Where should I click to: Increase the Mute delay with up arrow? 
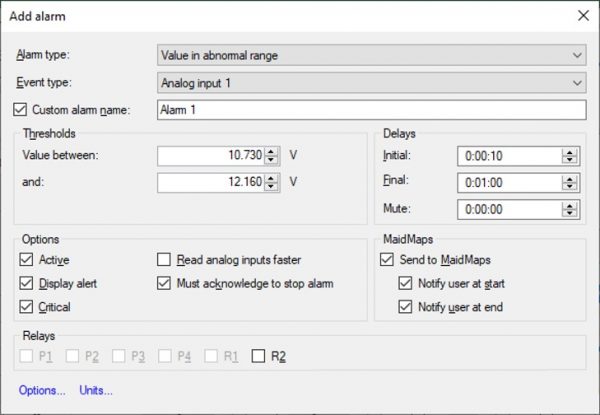click(570, 206)
